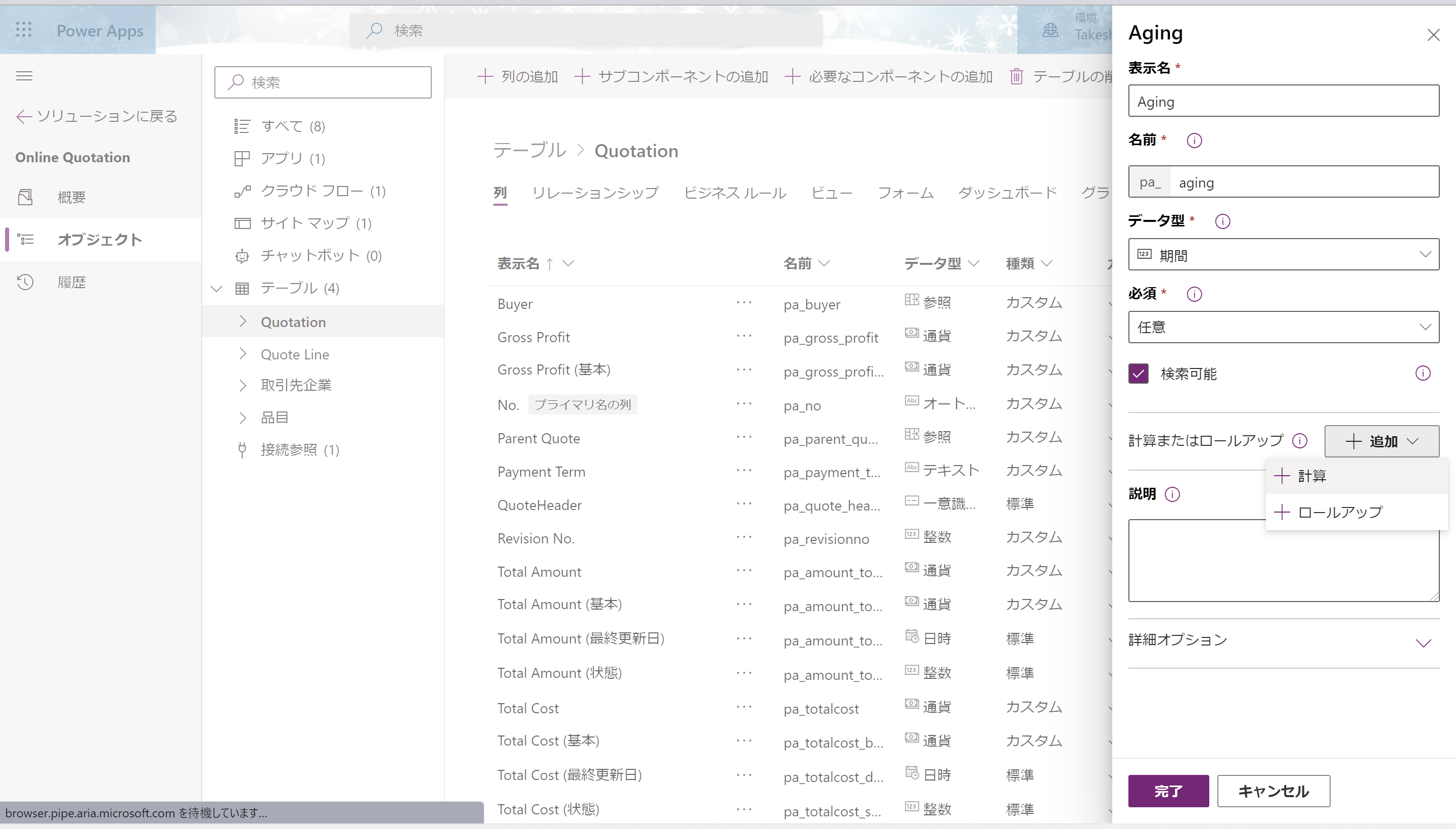Click the environment globe icon
1456x829 pixels.
[x=1050, y=30]
